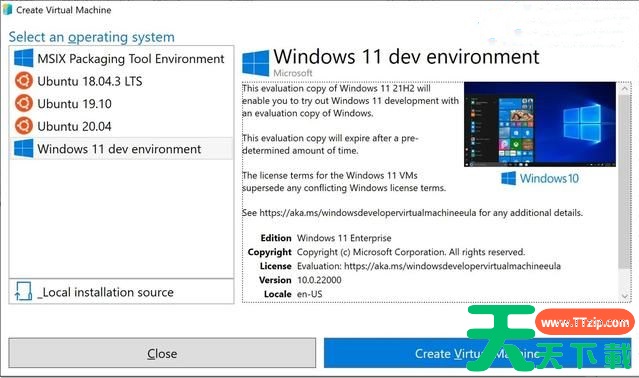The image size is (639, 378).
Task: Click the Copyright Microsoft Corporation value
Action: click(x=411, y=252)
